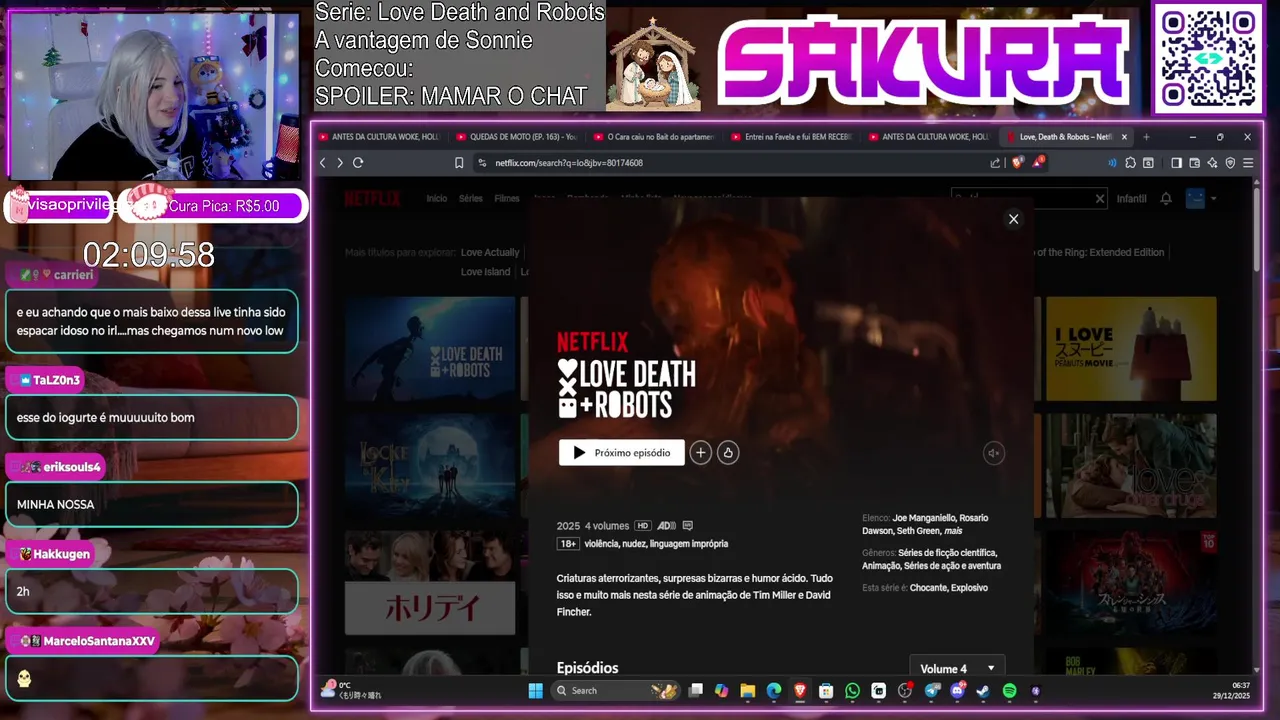
Task: Click the Love Island suggestion
Action: click(486, 272)
